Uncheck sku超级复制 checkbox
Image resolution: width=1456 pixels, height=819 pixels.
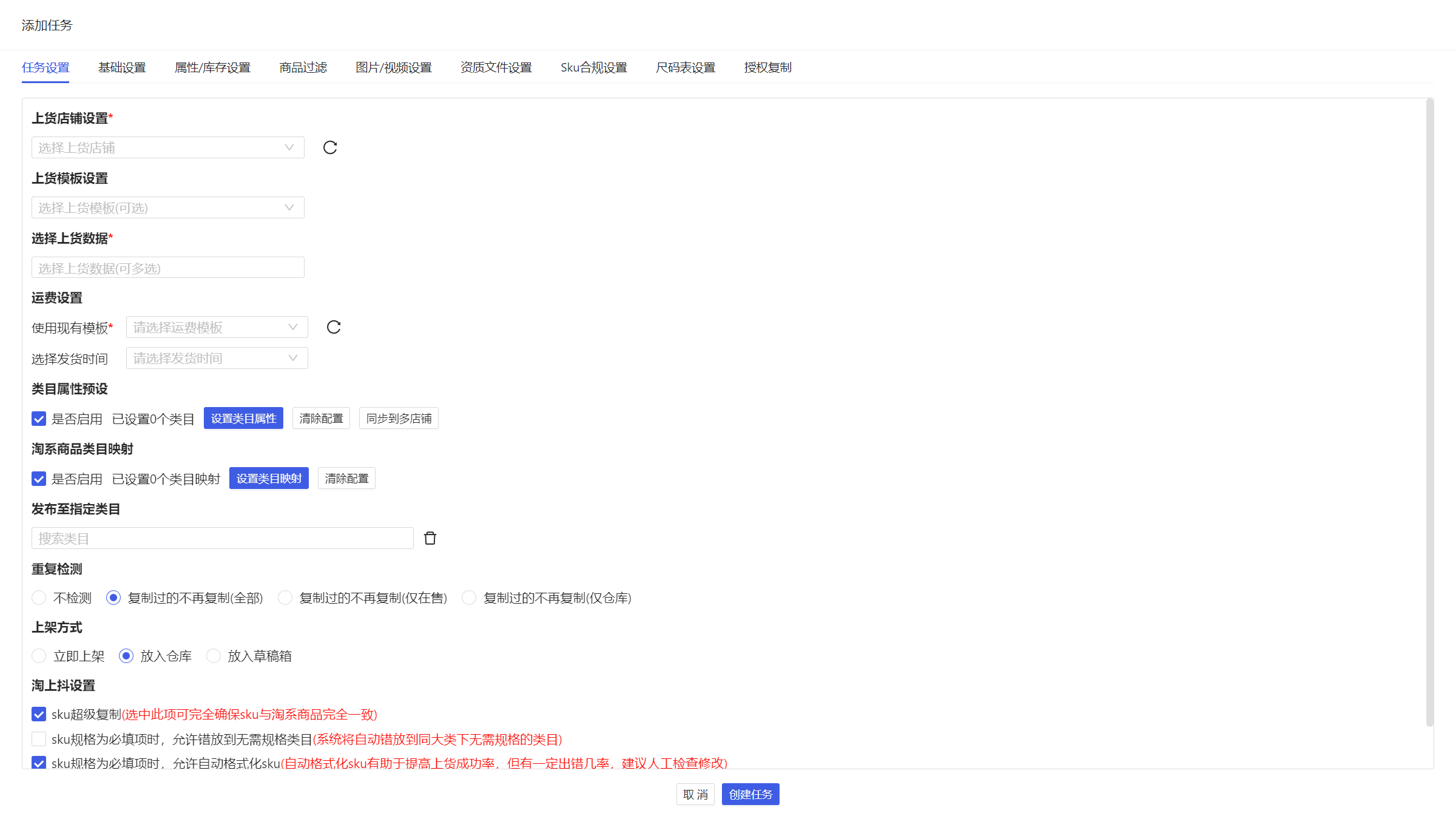39,714
